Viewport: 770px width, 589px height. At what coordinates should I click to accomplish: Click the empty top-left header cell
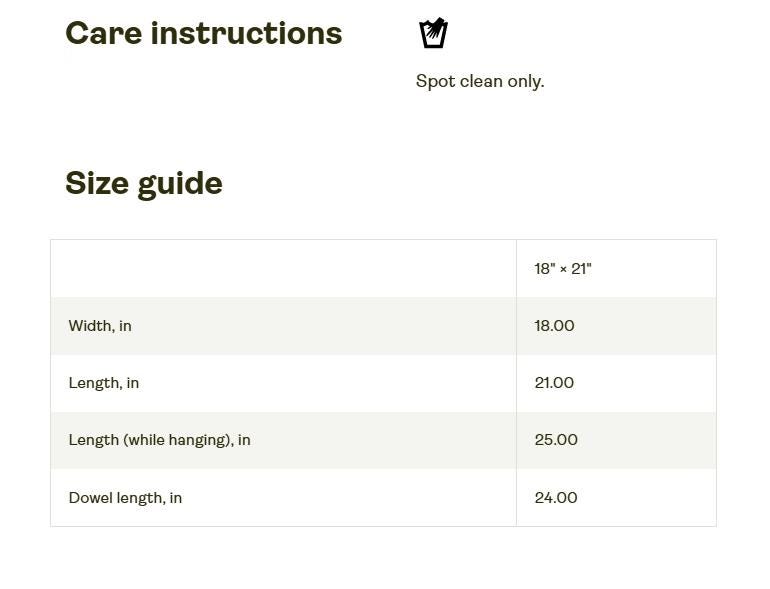point(283,269)
